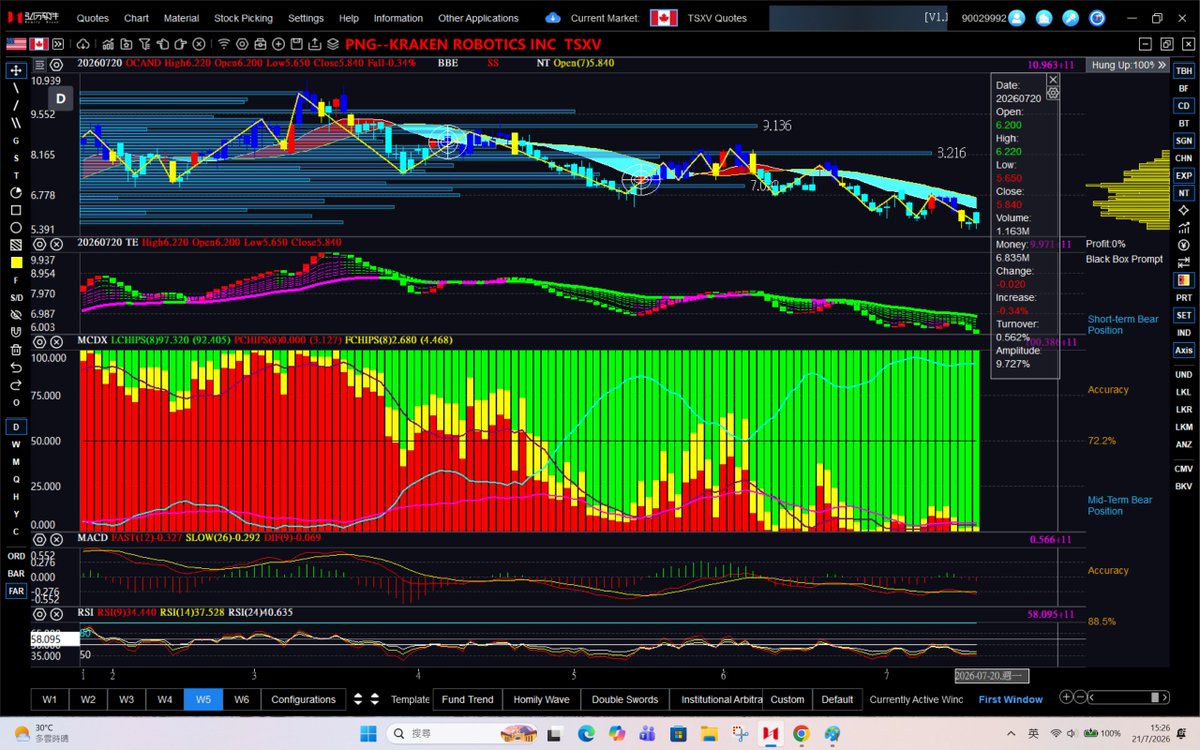1200x750 pixels.
Task: Toggle the NT button on right sidebar
Action: (x=1183, y=193)
